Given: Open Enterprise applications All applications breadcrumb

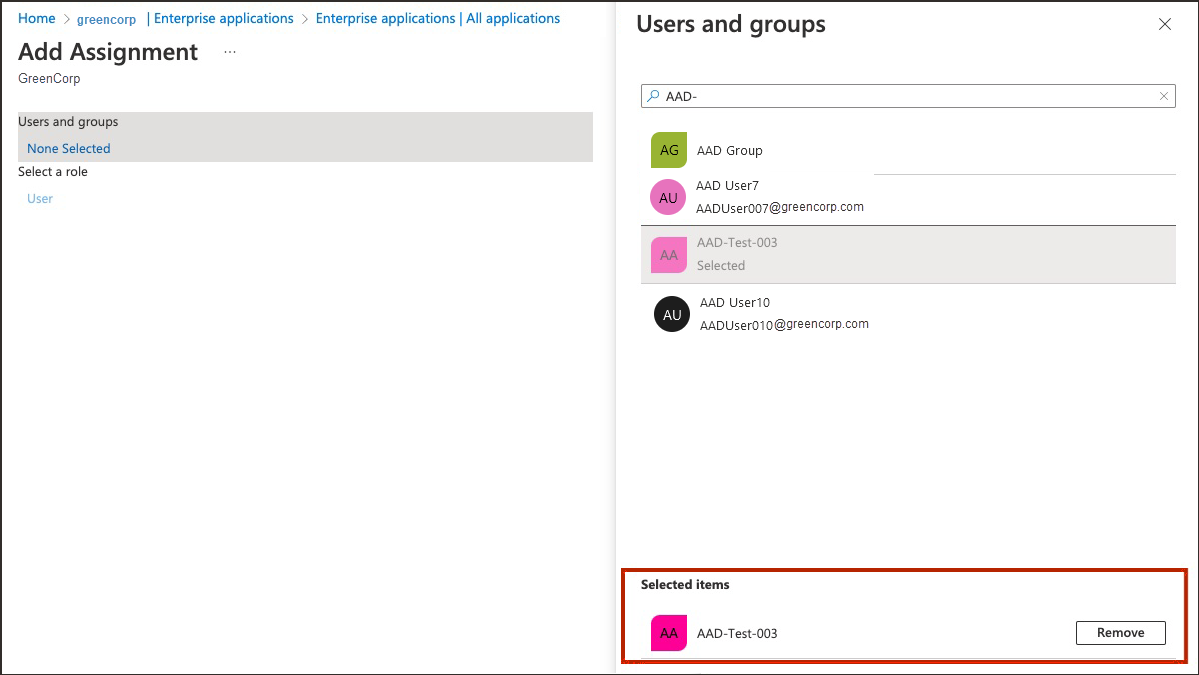Looking at the screenshot, I should click(437, 18).
